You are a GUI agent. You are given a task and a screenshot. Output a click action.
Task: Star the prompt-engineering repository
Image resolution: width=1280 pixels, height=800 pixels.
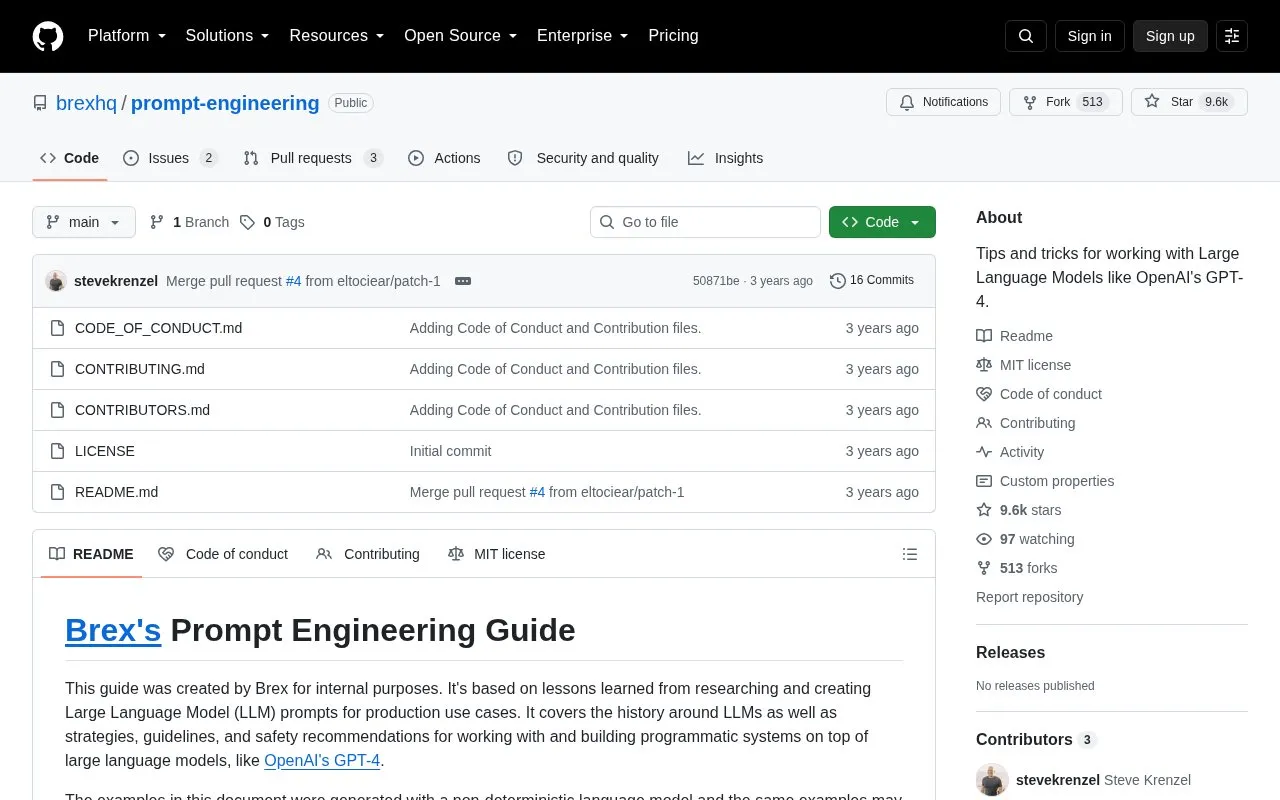1189,102
